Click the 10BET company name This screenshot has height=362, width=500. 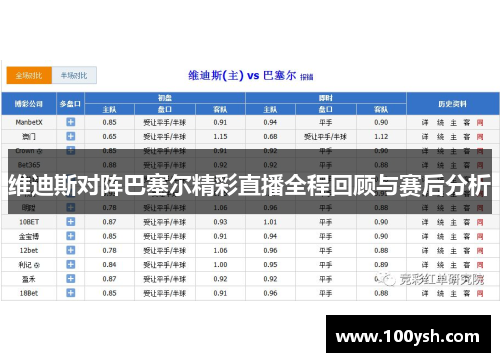click(x=29, y=222)
